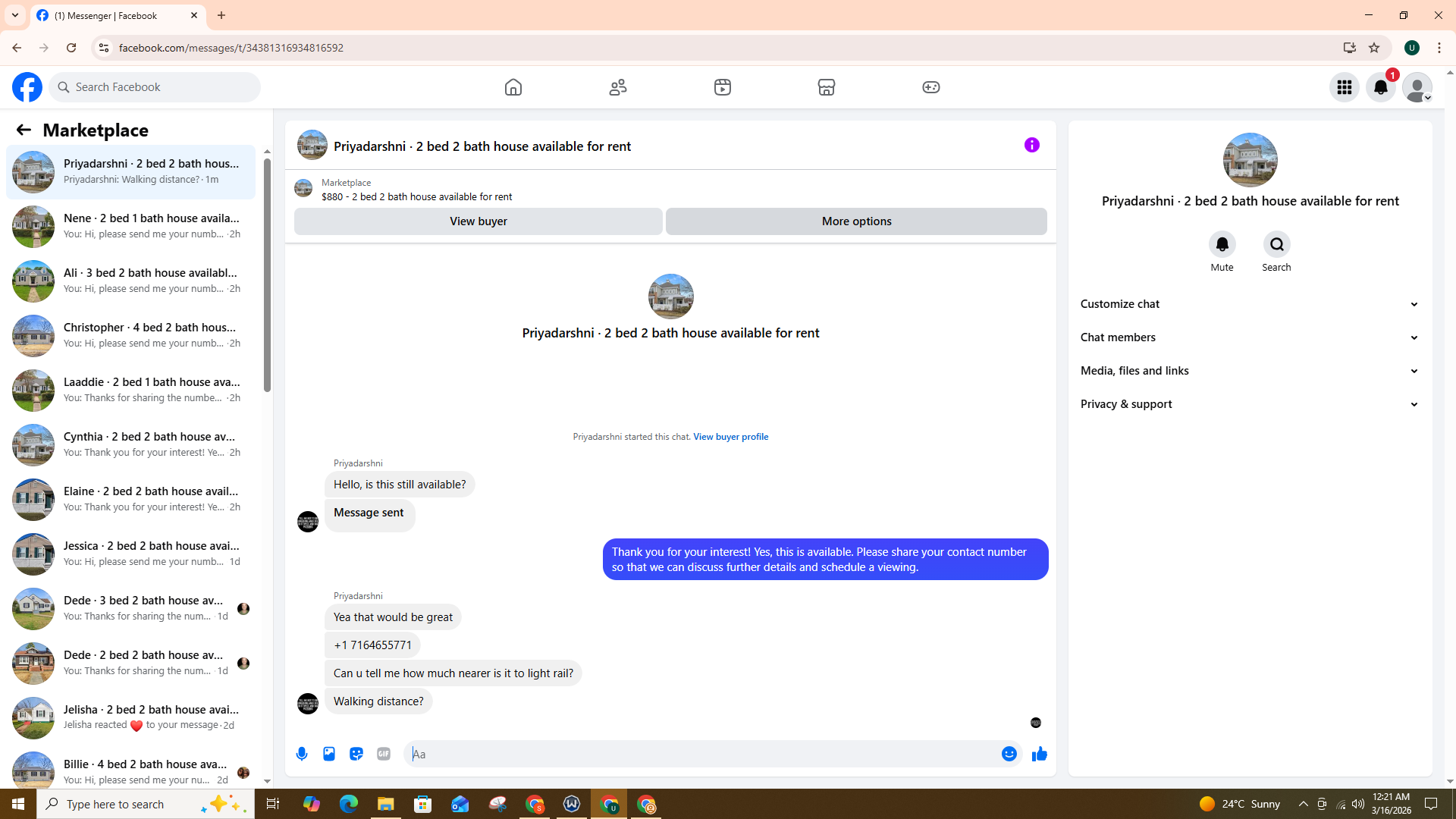
Task: Go to the Marketplace tab
Action: point(826,87)
